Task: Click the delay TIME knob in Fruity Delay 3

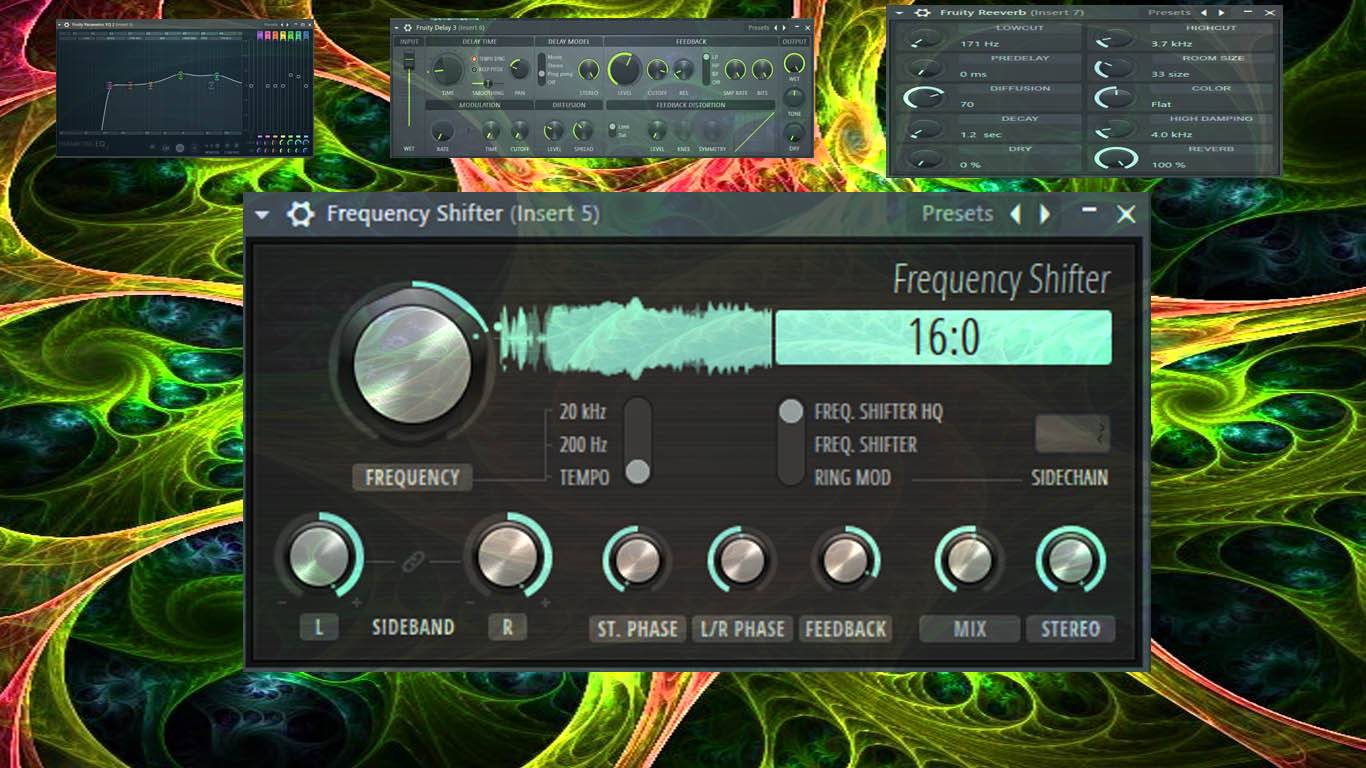Action: pyautogui.click(x=447, y=69)
